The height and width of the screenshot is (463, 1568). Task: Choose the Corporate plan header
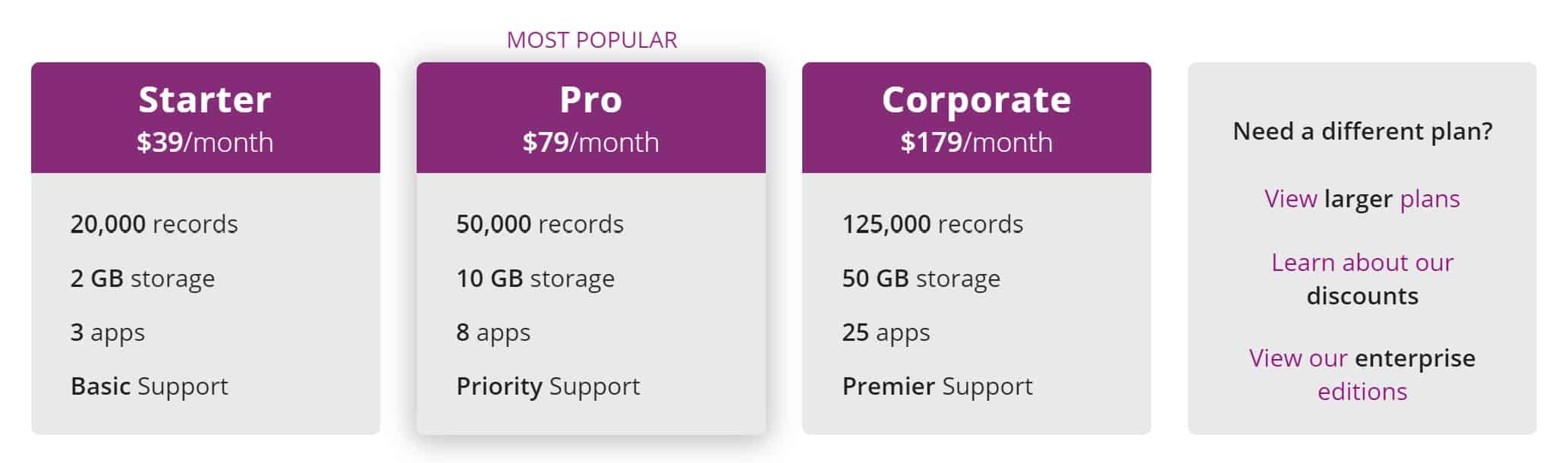pos(976,100)
